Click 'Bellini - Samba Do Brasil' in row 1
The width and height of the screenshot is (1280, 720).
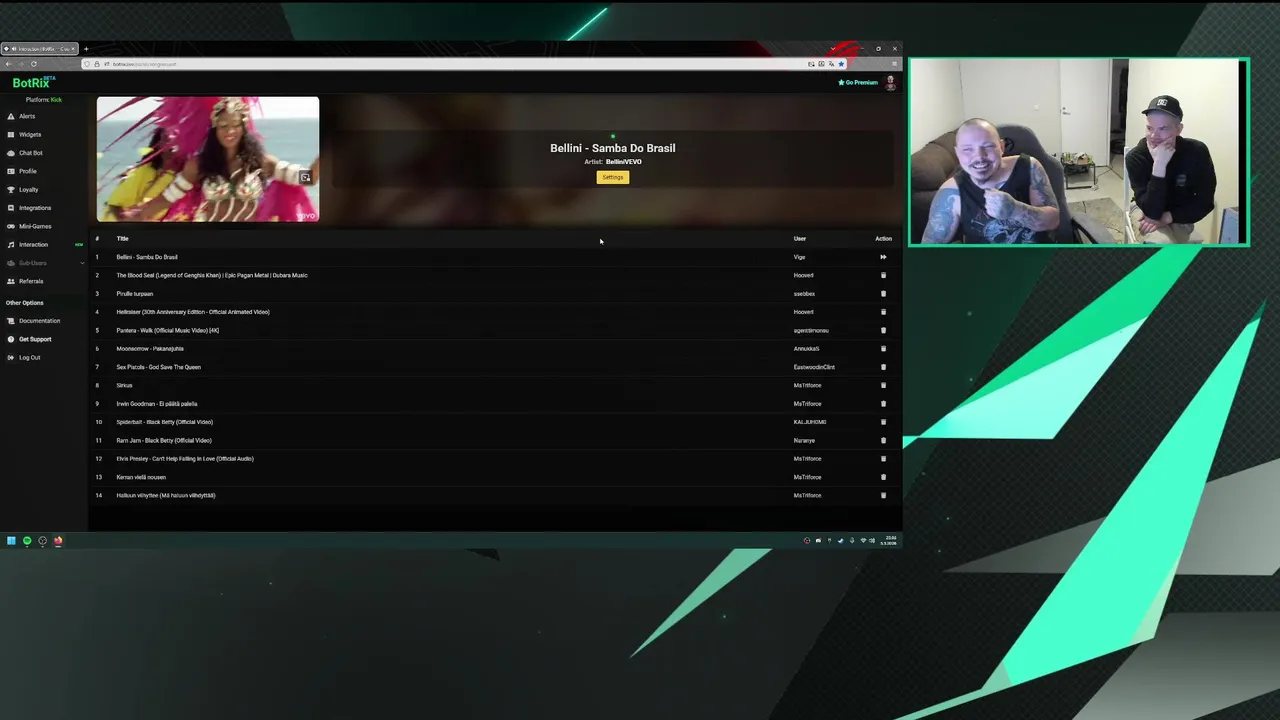(x=147, y=257)
